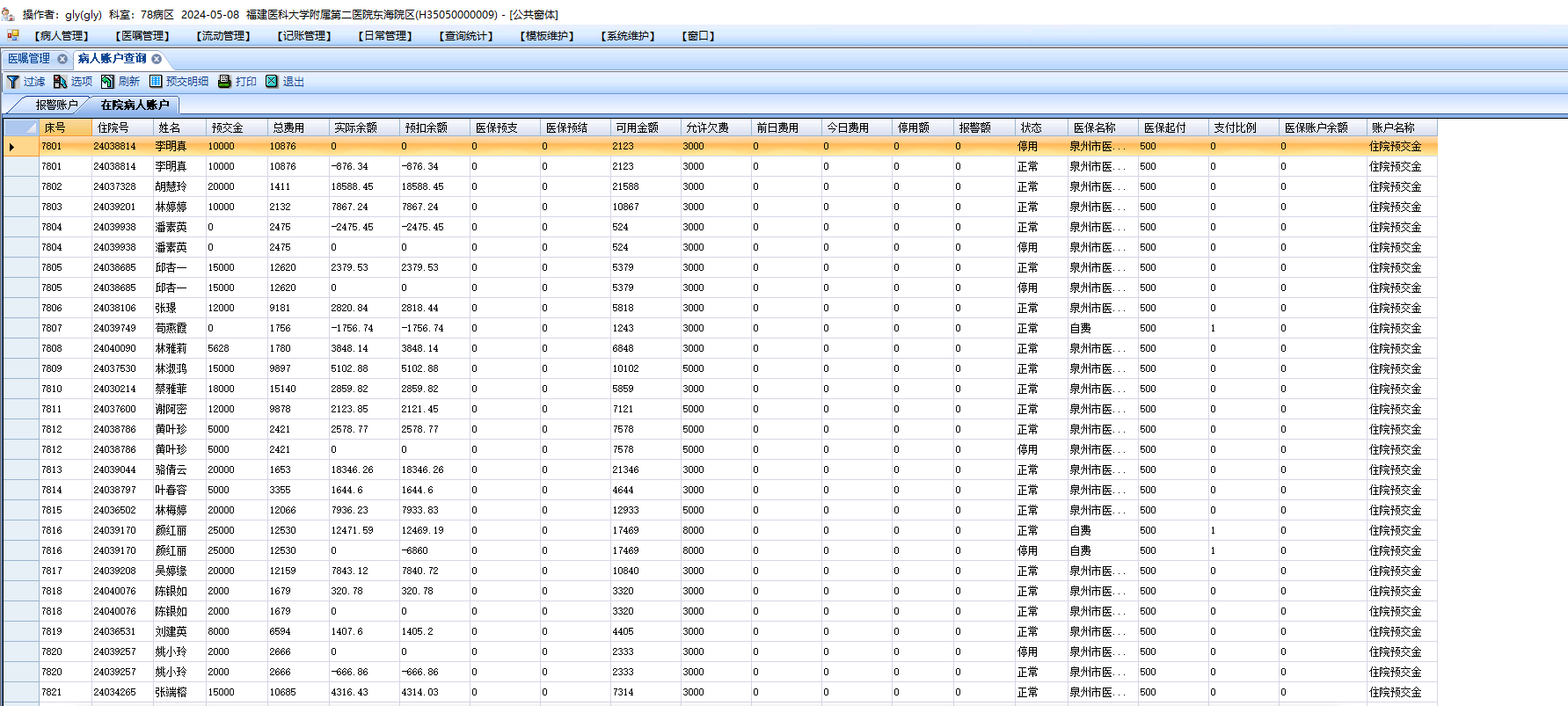The width and height of the screenshot is (1568, 706).
Task: Click the 预扣余额 column header
Action: point(434,127)
